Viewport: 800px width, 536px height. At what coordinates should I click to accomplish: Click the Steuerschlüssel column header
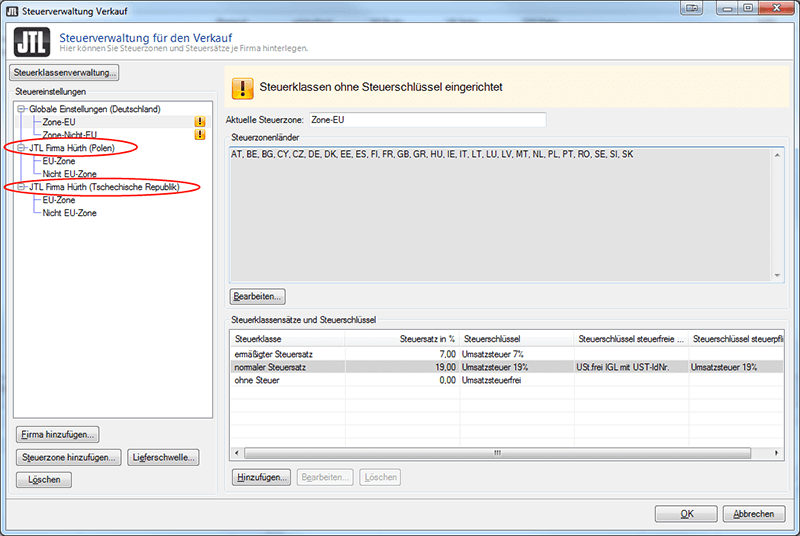click(517, 339)
